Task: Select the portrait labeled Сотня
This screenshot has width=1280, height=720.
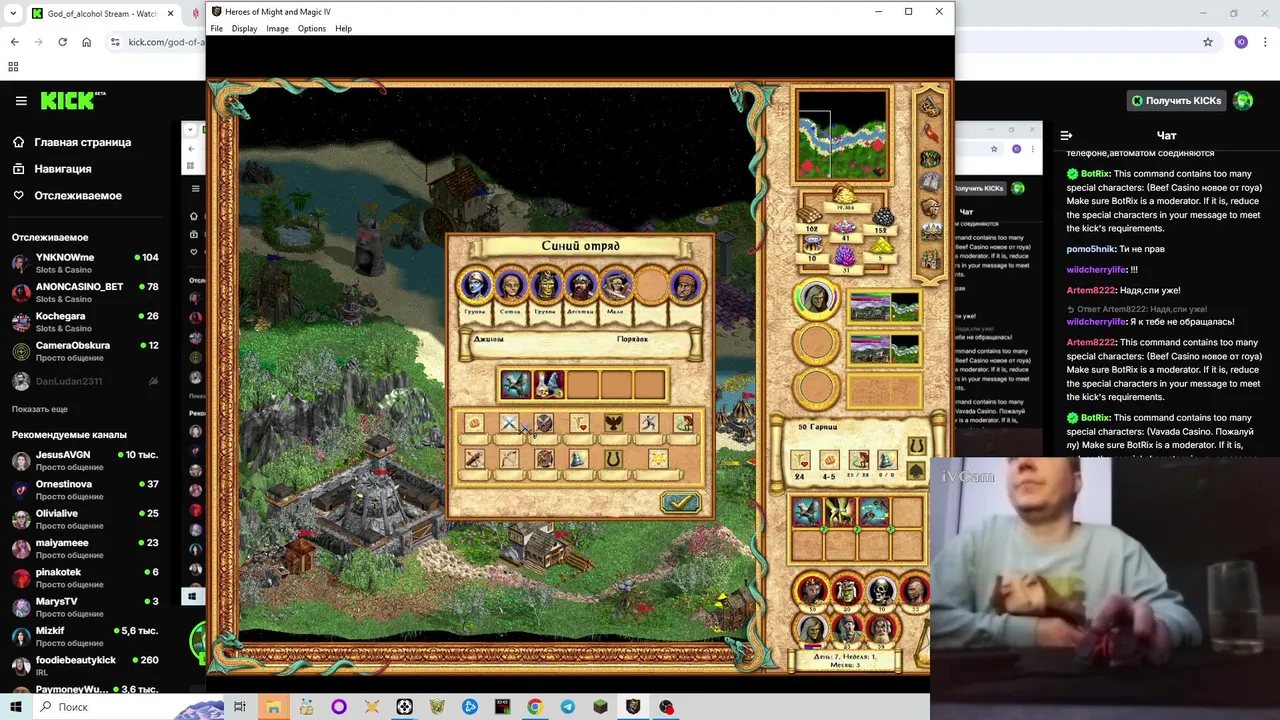Action: 511,285
